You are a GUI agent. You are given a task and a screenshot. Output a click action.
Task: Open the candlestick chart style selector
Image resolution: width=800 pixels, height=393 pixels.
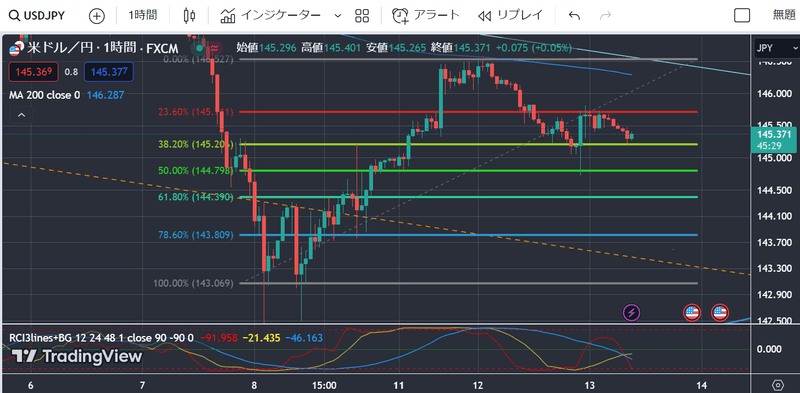(x=189, y=16)
